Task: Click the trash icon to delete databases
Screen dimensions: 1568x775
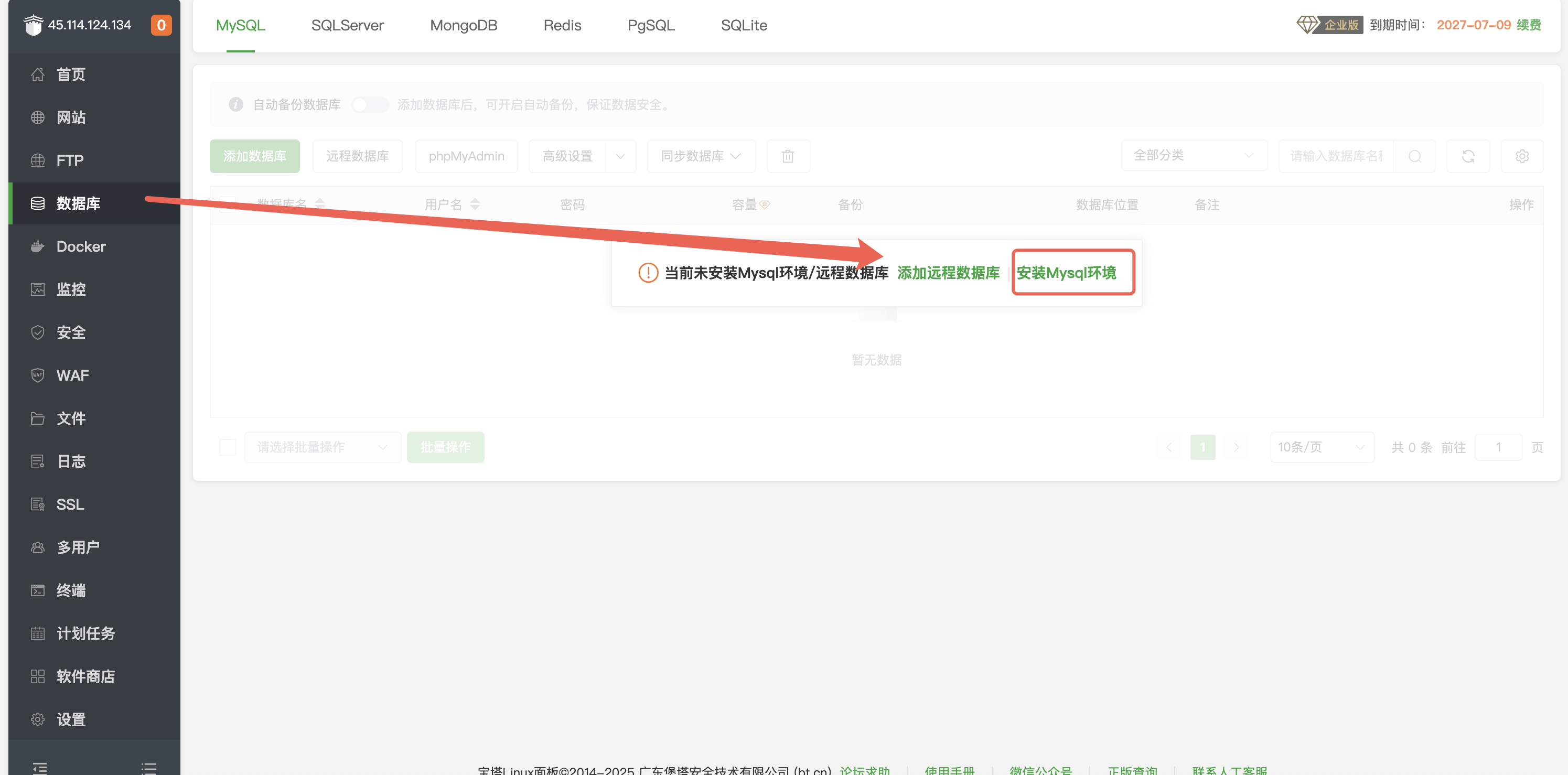Action: [788, 156]
